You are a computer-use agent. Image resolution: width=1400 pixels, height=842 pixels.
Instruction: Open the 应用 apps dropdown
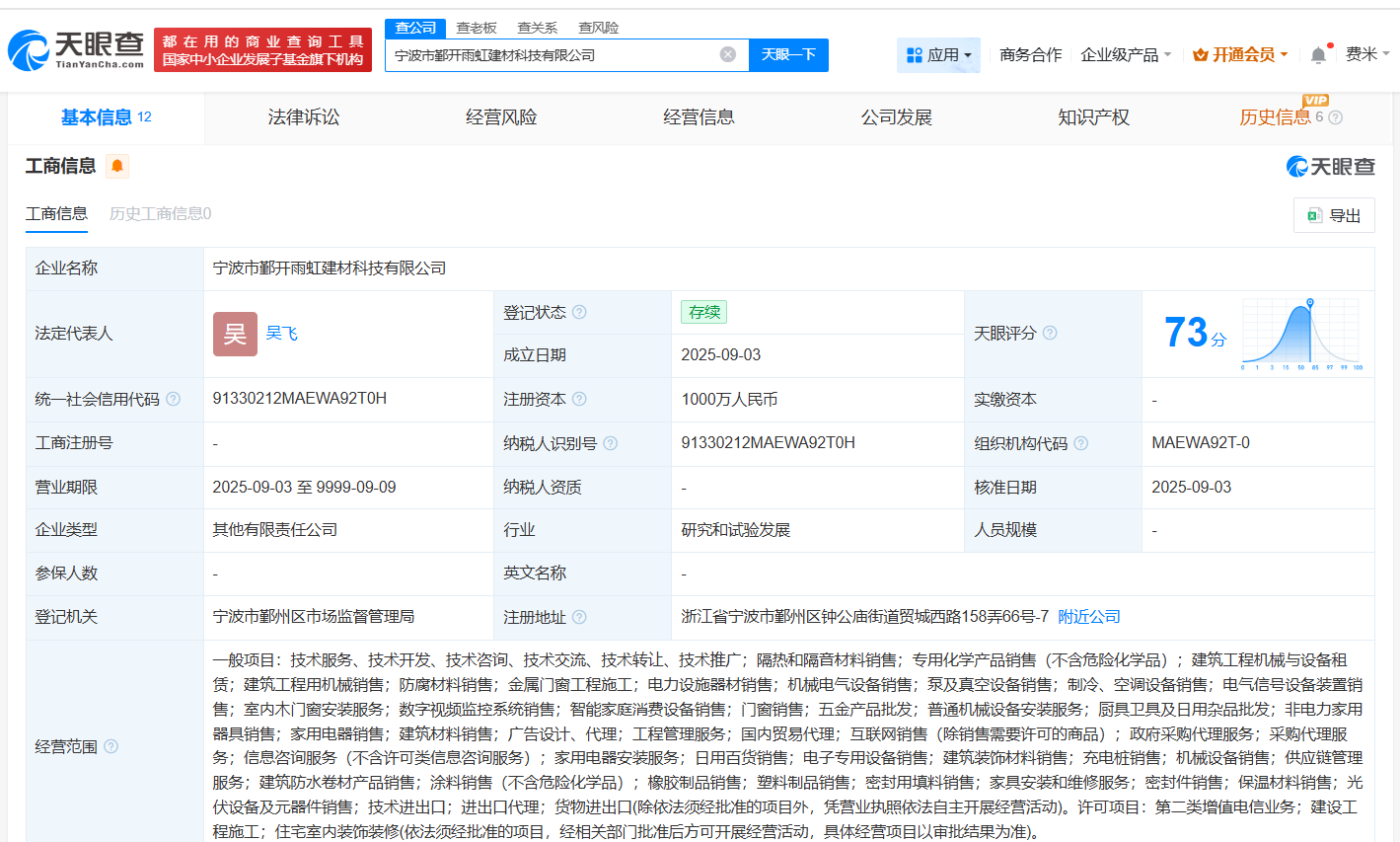pyautogui.click(x=938, y=54)
